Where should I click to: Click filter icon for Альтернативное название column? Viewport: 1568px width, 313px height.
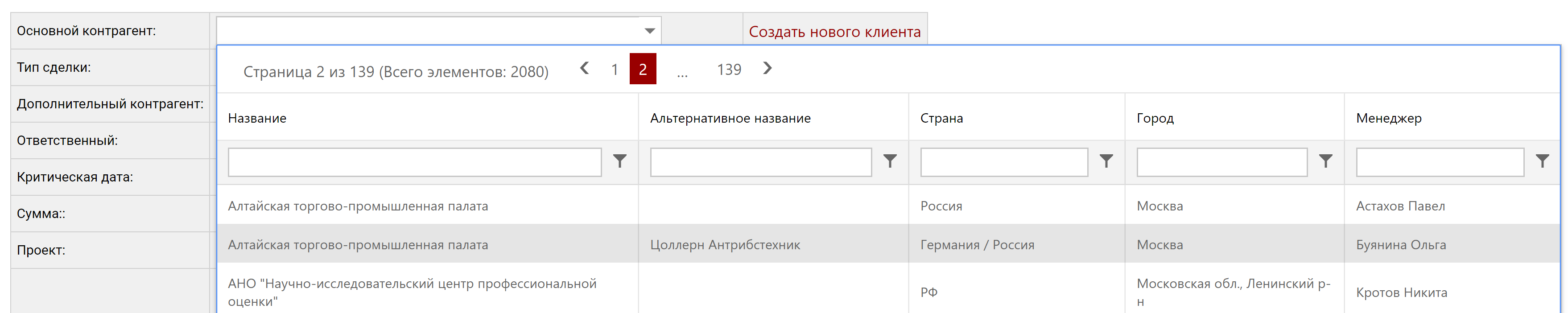(x=889, y=161)
